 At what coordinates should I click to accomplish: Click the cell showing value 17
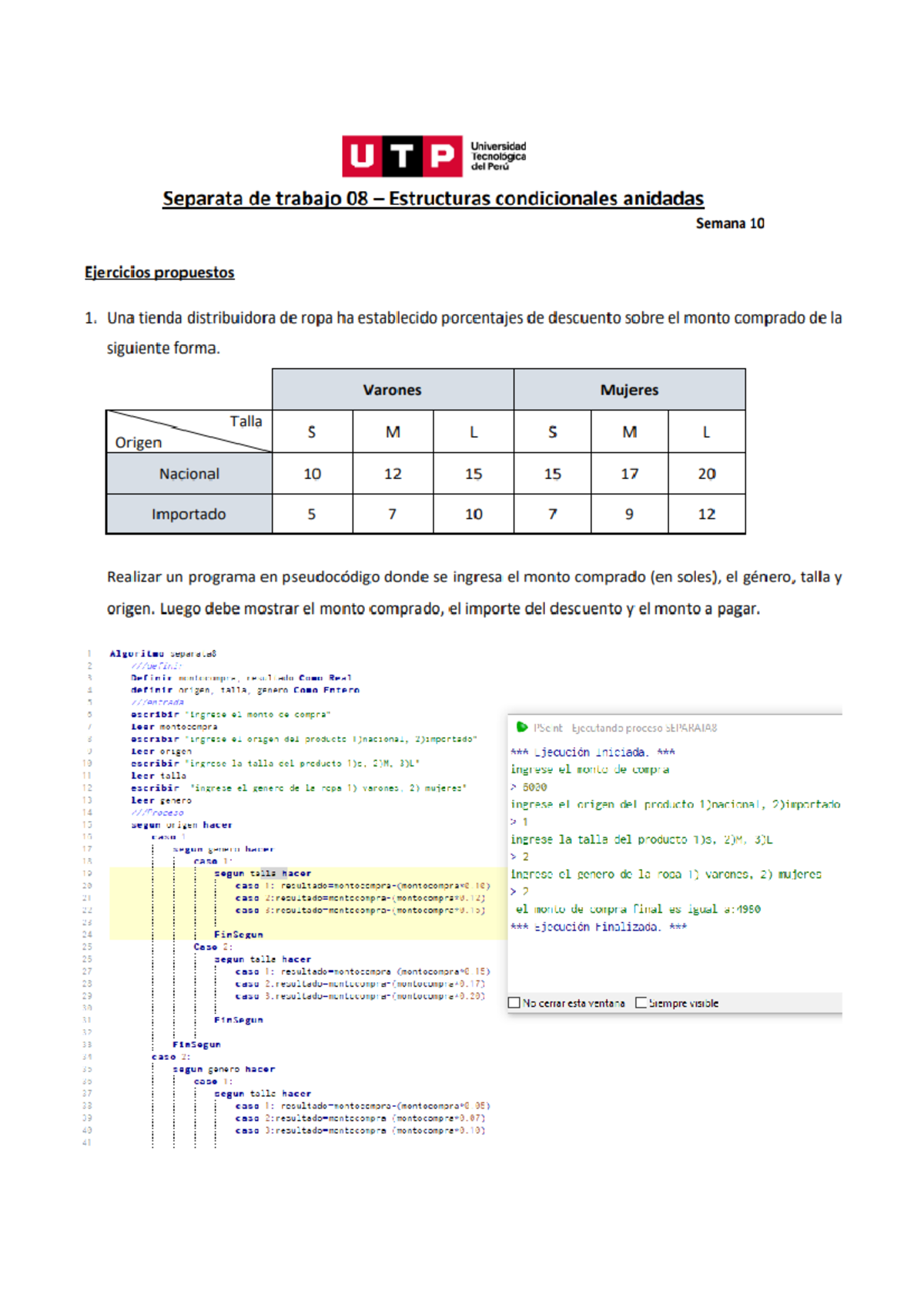[x=629, y=474]
